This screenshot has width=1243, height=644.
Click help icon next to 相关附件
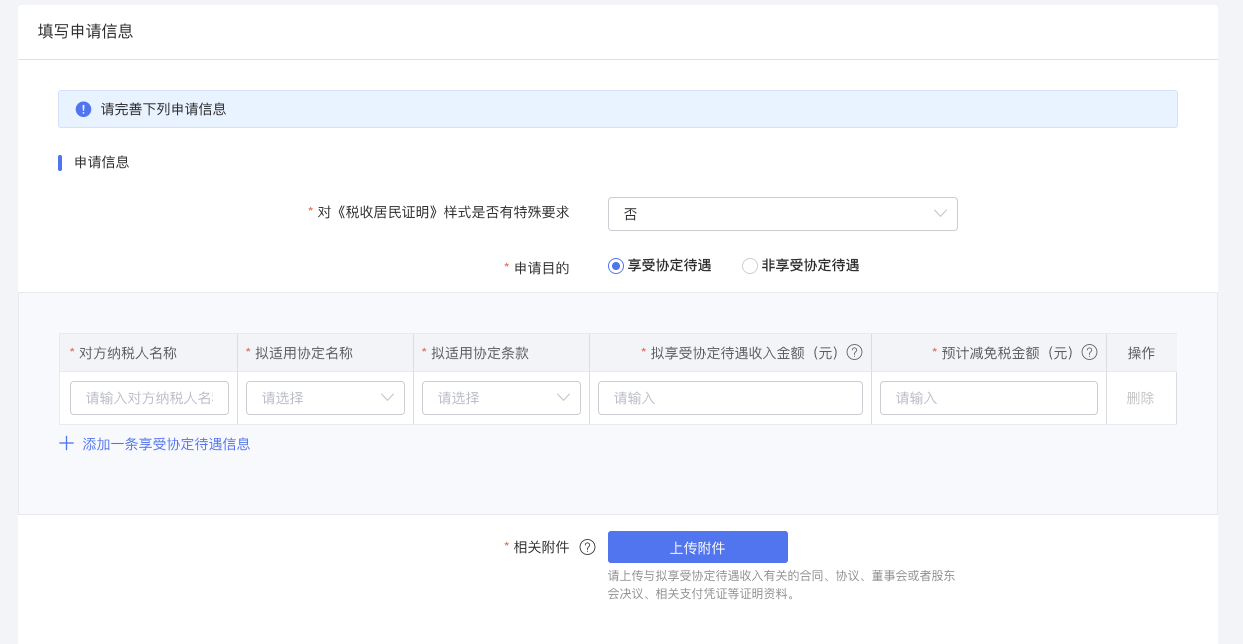(x=587, y=547)
